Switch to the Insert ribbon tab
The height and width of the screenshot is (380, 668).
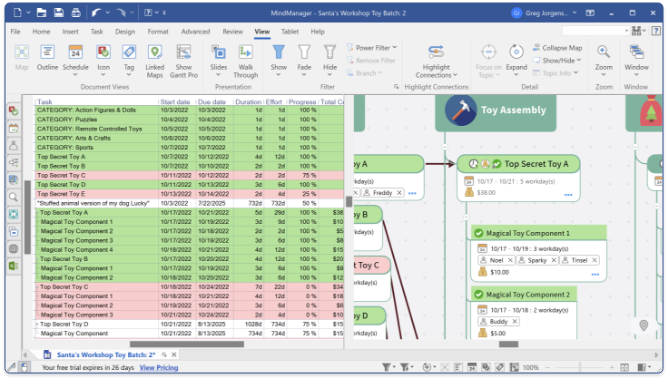pyautogui.click(x=70, y=32)
